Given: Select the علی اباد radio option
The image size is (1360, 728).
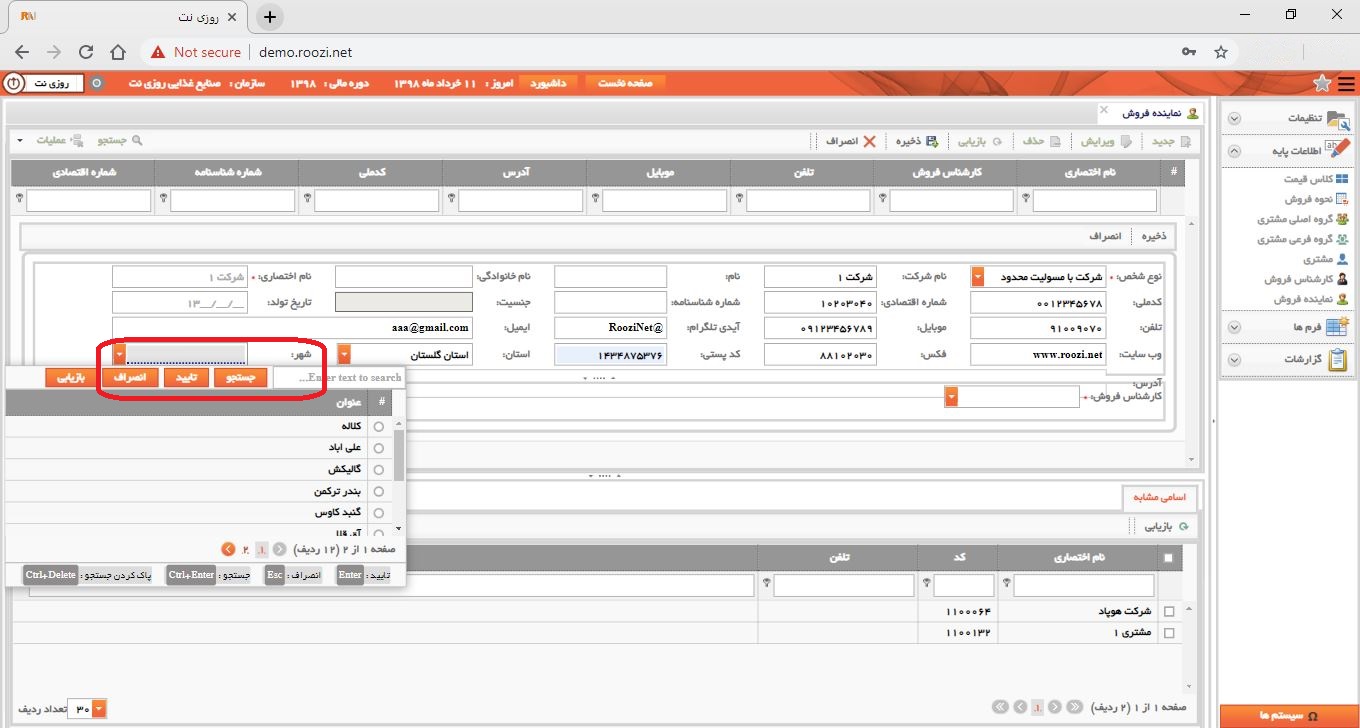Looking at the screenshot, I should [x=378, y=448].
